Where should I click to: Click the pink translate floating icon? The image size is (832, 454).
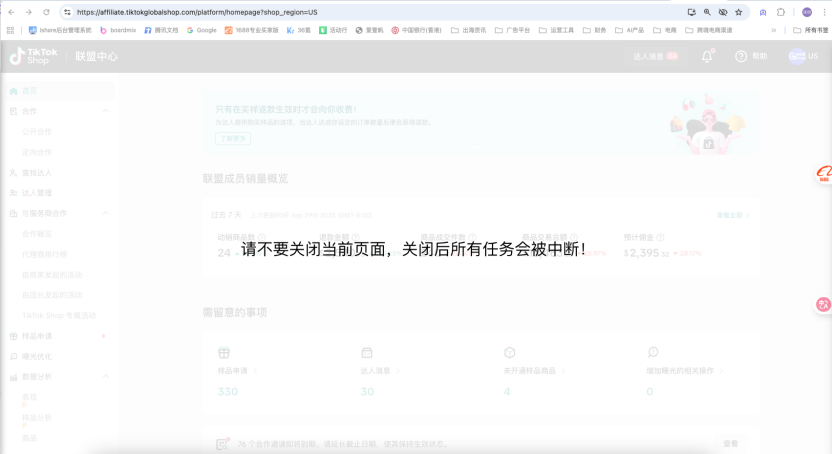pos(823,304)
